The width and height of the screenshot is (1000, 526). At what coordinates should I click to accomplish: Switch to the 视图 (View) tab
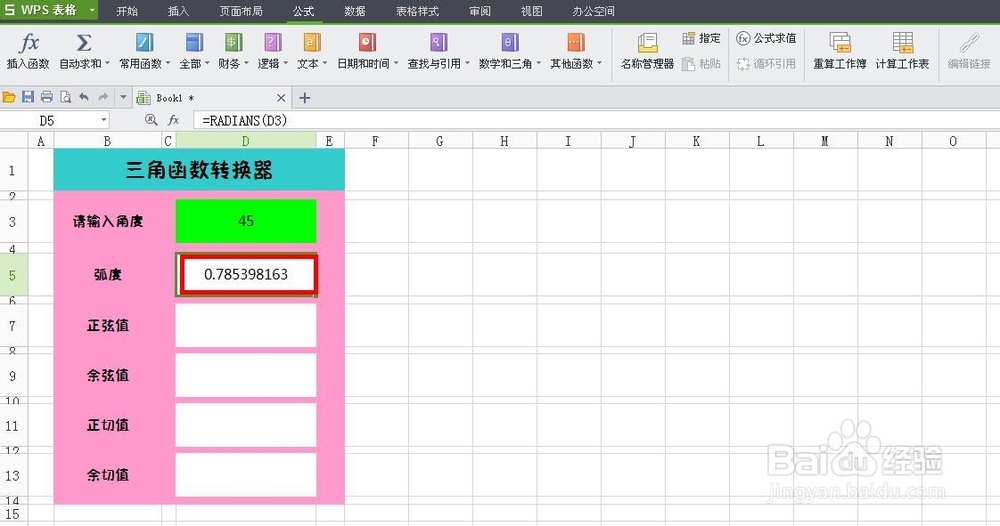[531, 11]
